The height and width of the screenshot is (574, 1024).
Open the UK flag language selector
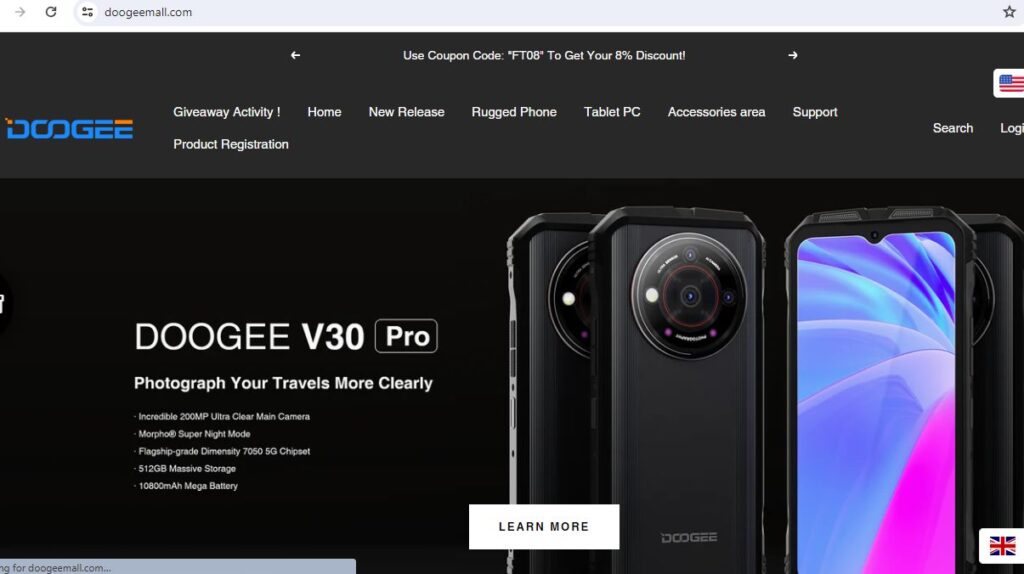[x=1002, y=545]
